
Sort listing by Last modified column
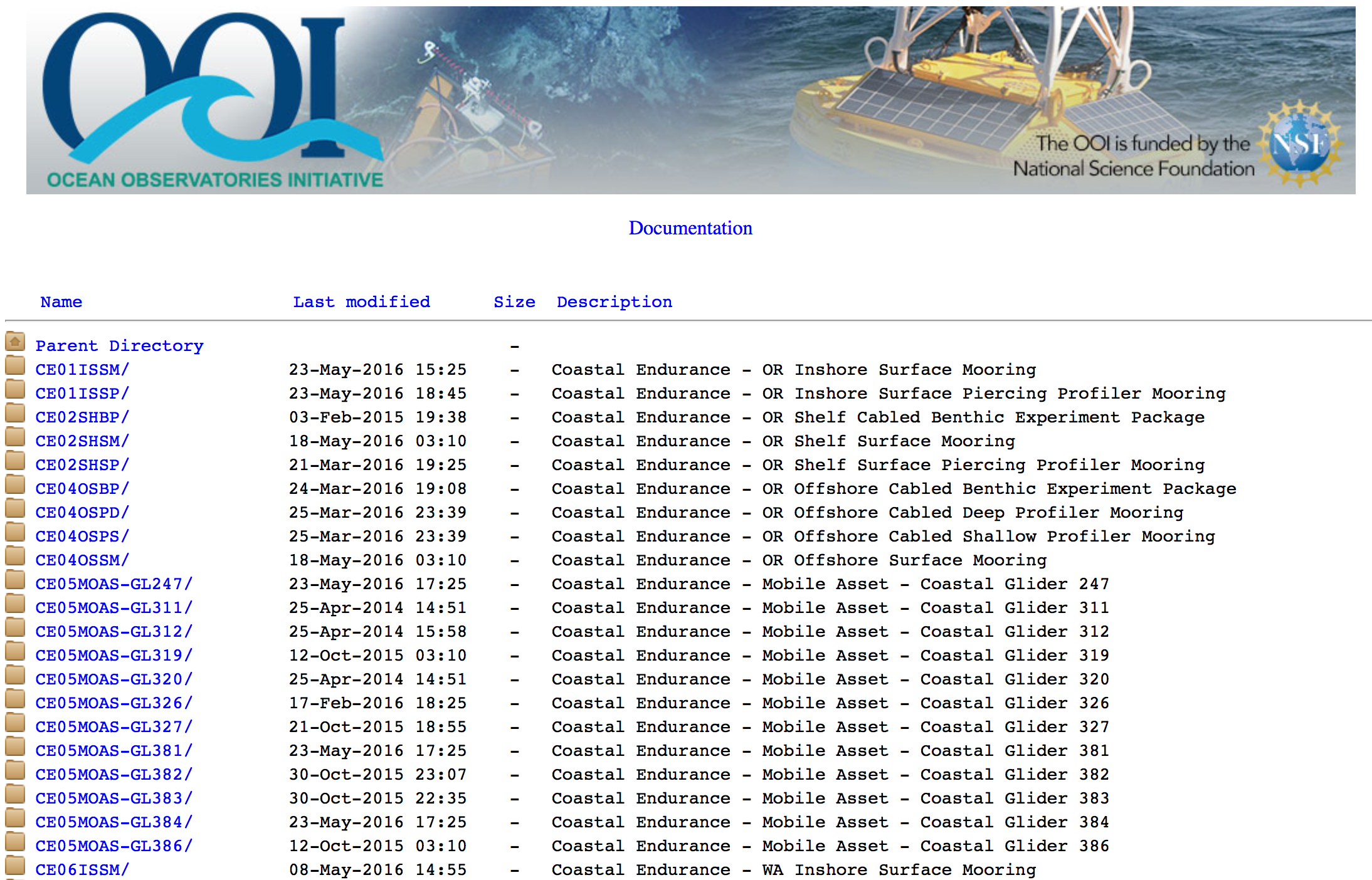pyautogui.click(x=362, y=301)
